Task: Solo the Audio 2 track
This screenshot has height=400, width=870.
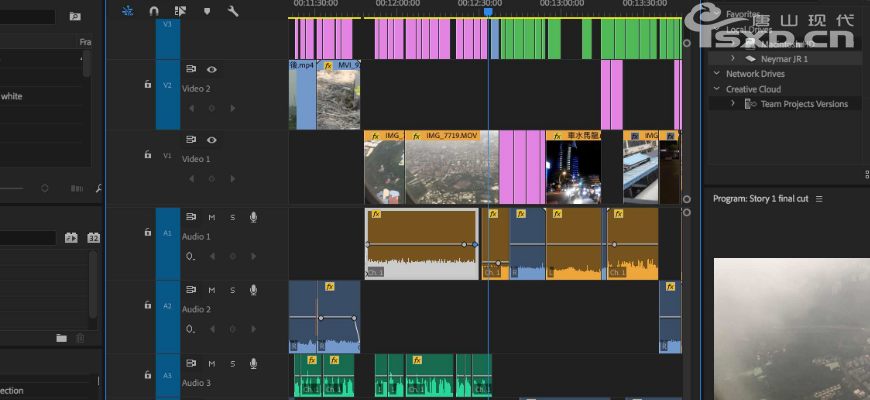Action: coord(233,290)
